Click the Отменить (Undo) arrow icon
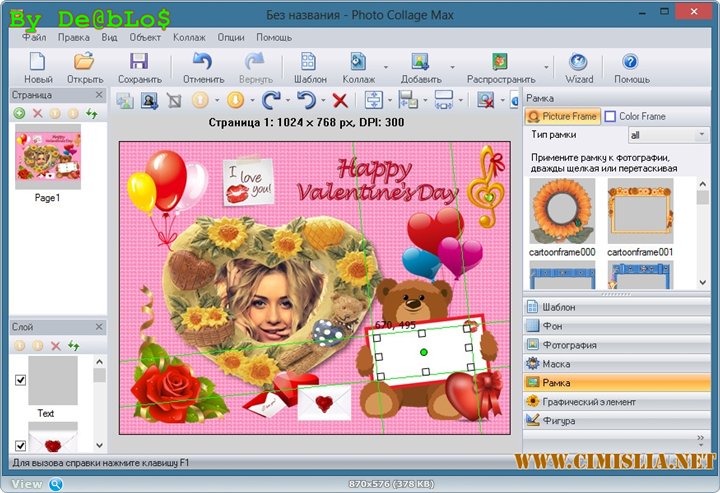Screen dimensions: 720x493 [x=203, y=62]
